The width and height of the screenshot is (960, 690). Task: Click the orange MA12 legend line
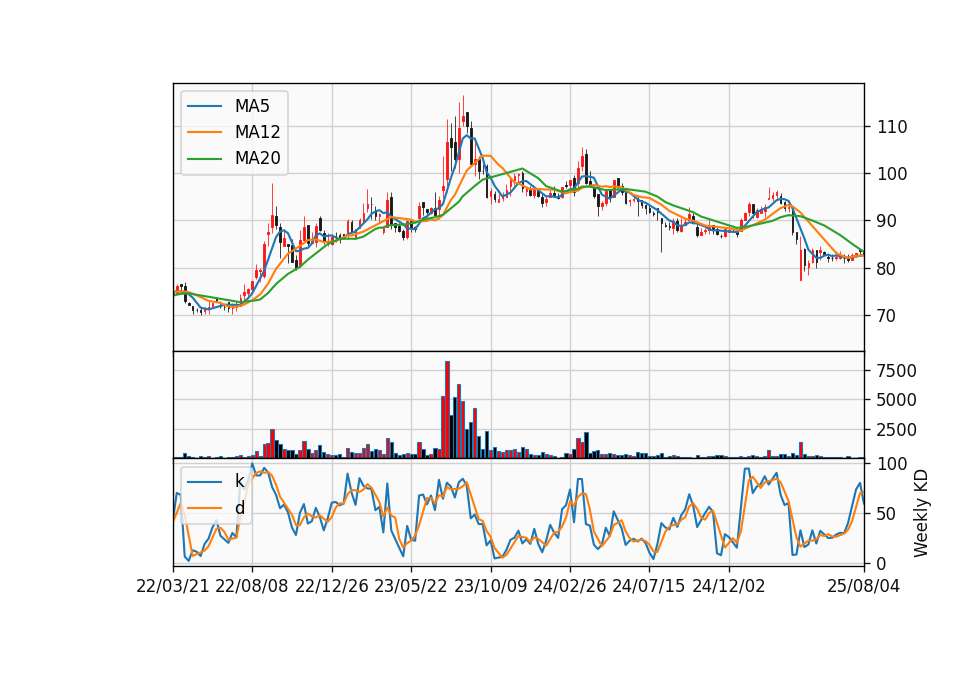click(204, 132)
